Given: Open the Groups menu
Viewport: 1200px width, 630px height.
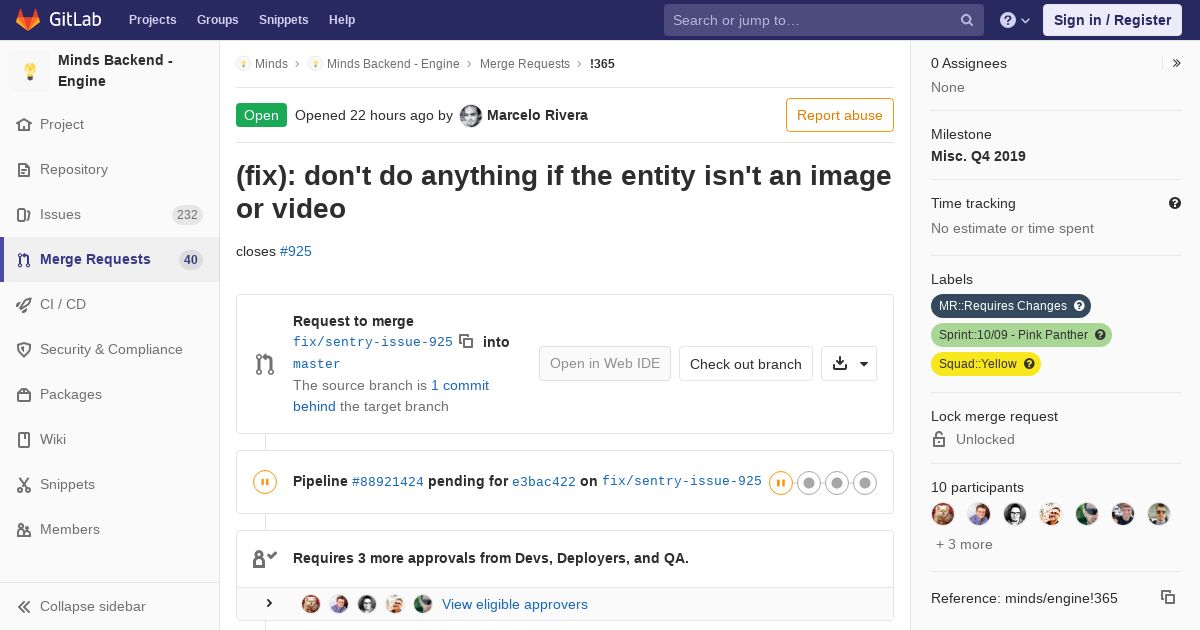Looking at the screenshot, I should [217, 20].
